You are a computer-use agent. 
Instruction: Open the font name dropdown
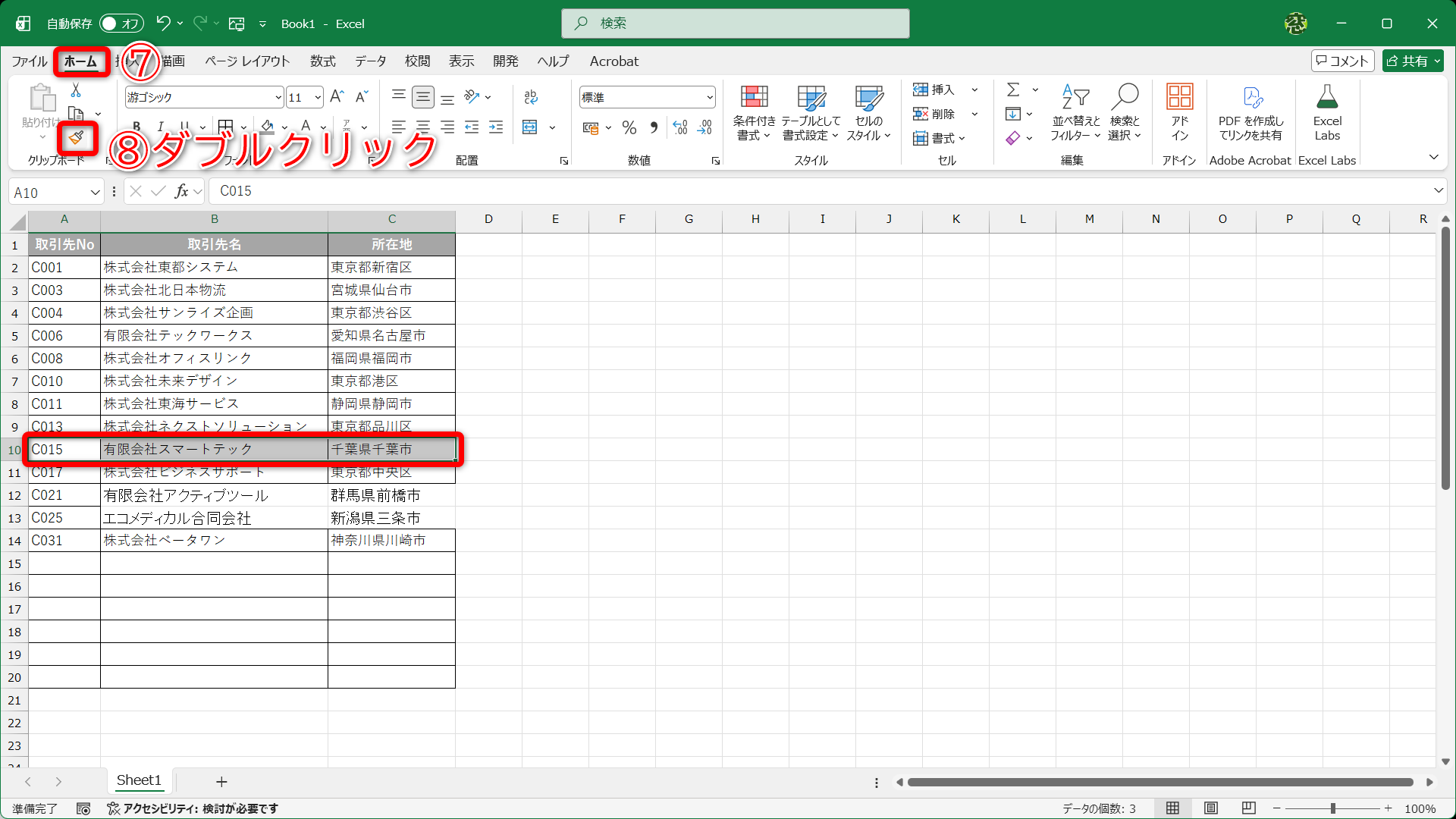(x=278, y=97)
